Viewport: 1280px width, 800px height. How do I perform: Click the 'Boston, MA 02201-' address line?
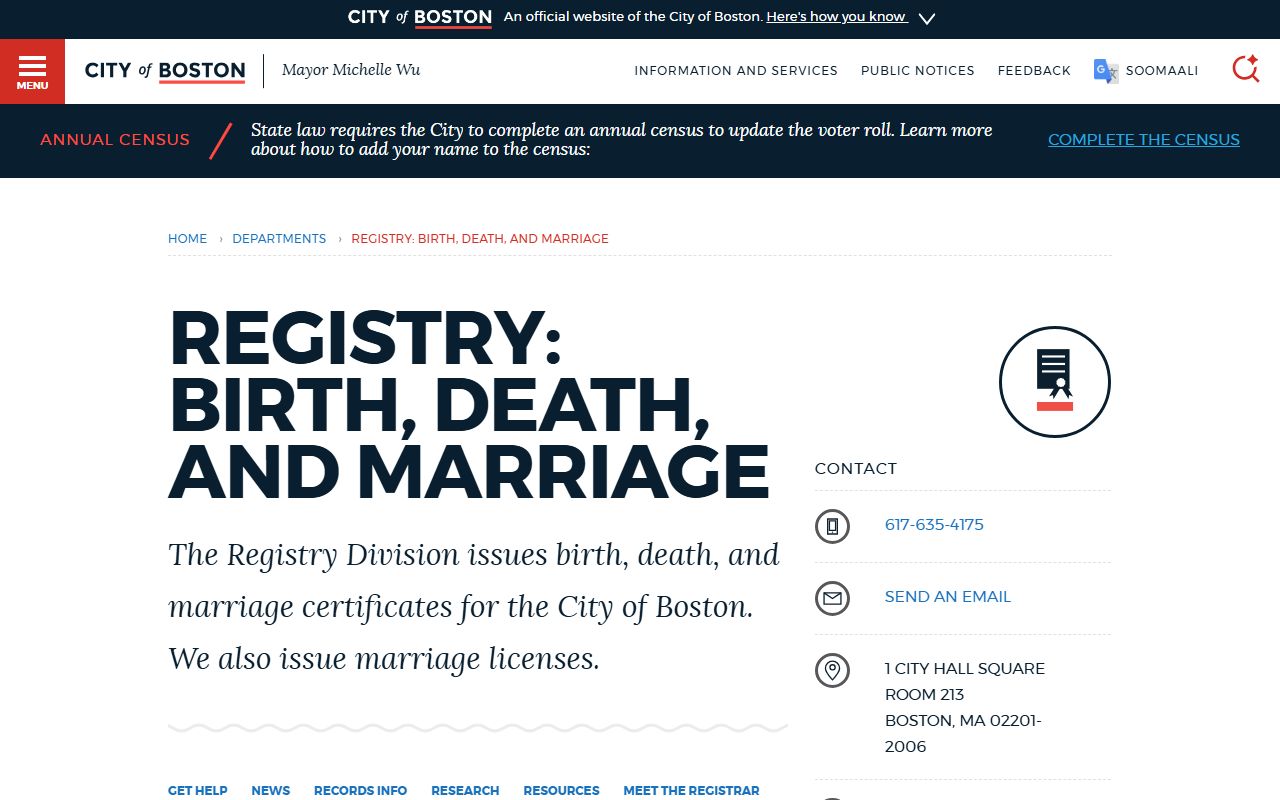coord(963,721)
